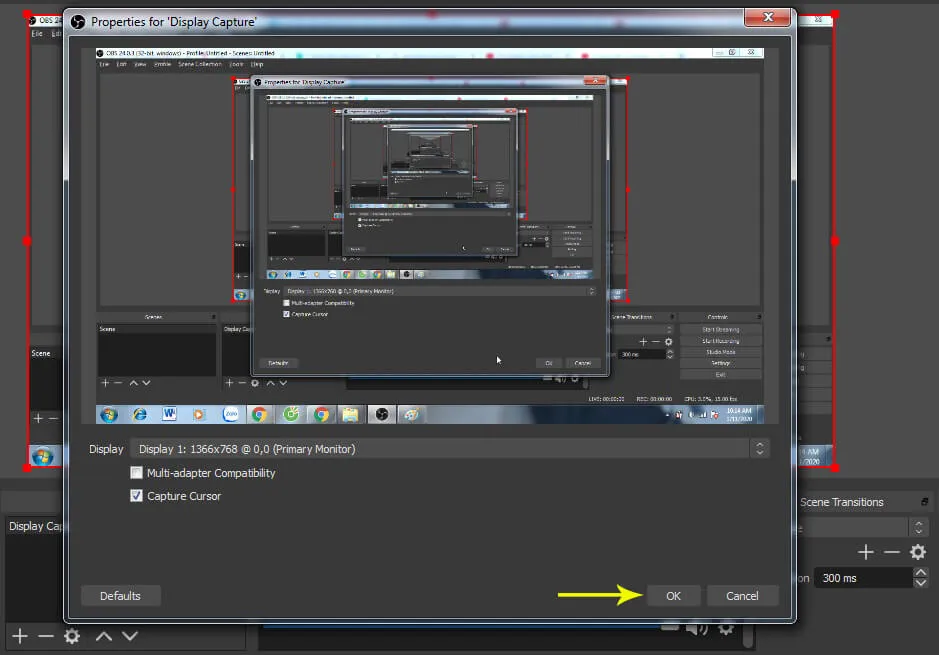Confirm the capture settings with OK
Screen dimensions: 939x655
(x=673, y=595)
